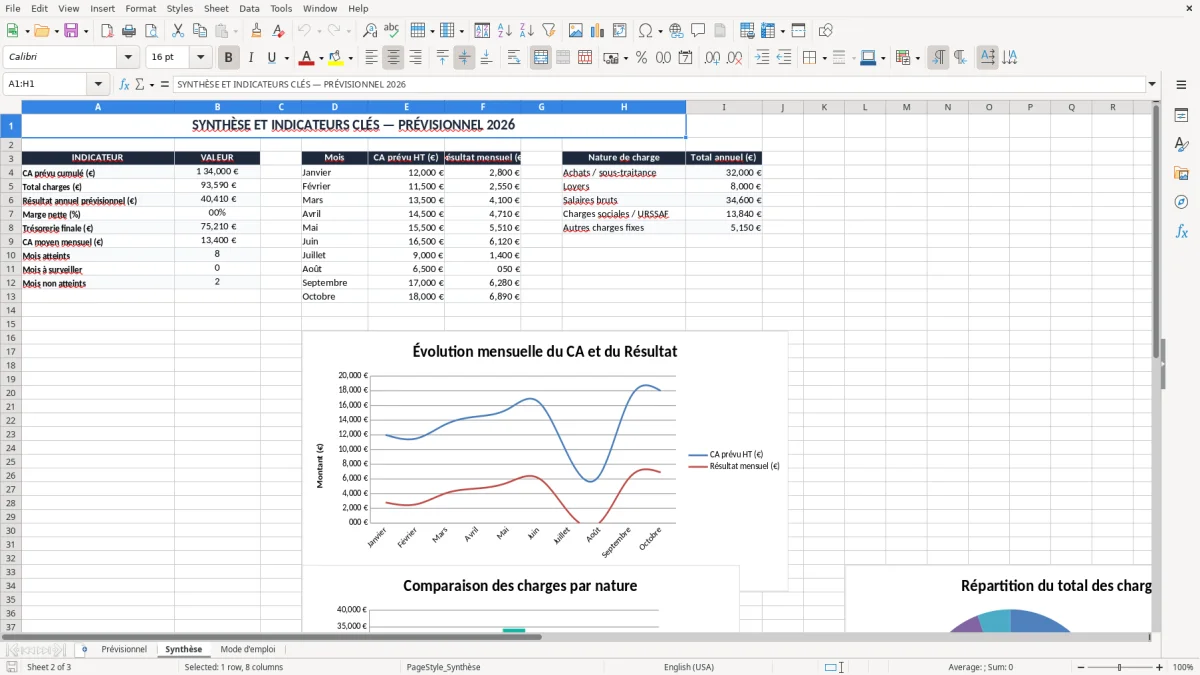Click the Clear Direct Formatting icon

pyautogui.click(x=279, y=31)
